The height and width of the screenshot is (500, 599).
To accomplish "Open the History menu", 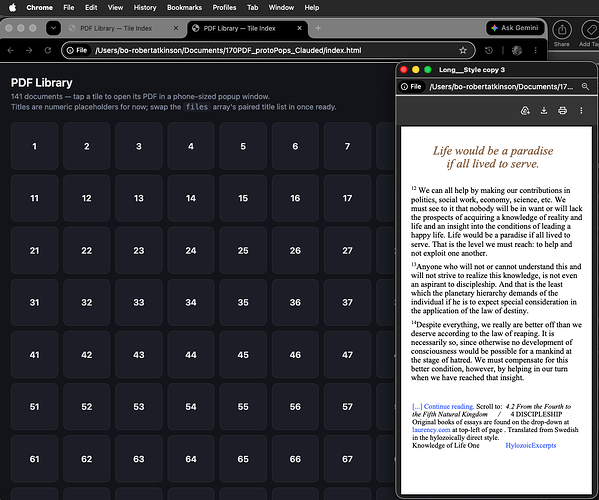I will (x=145, y=7).
